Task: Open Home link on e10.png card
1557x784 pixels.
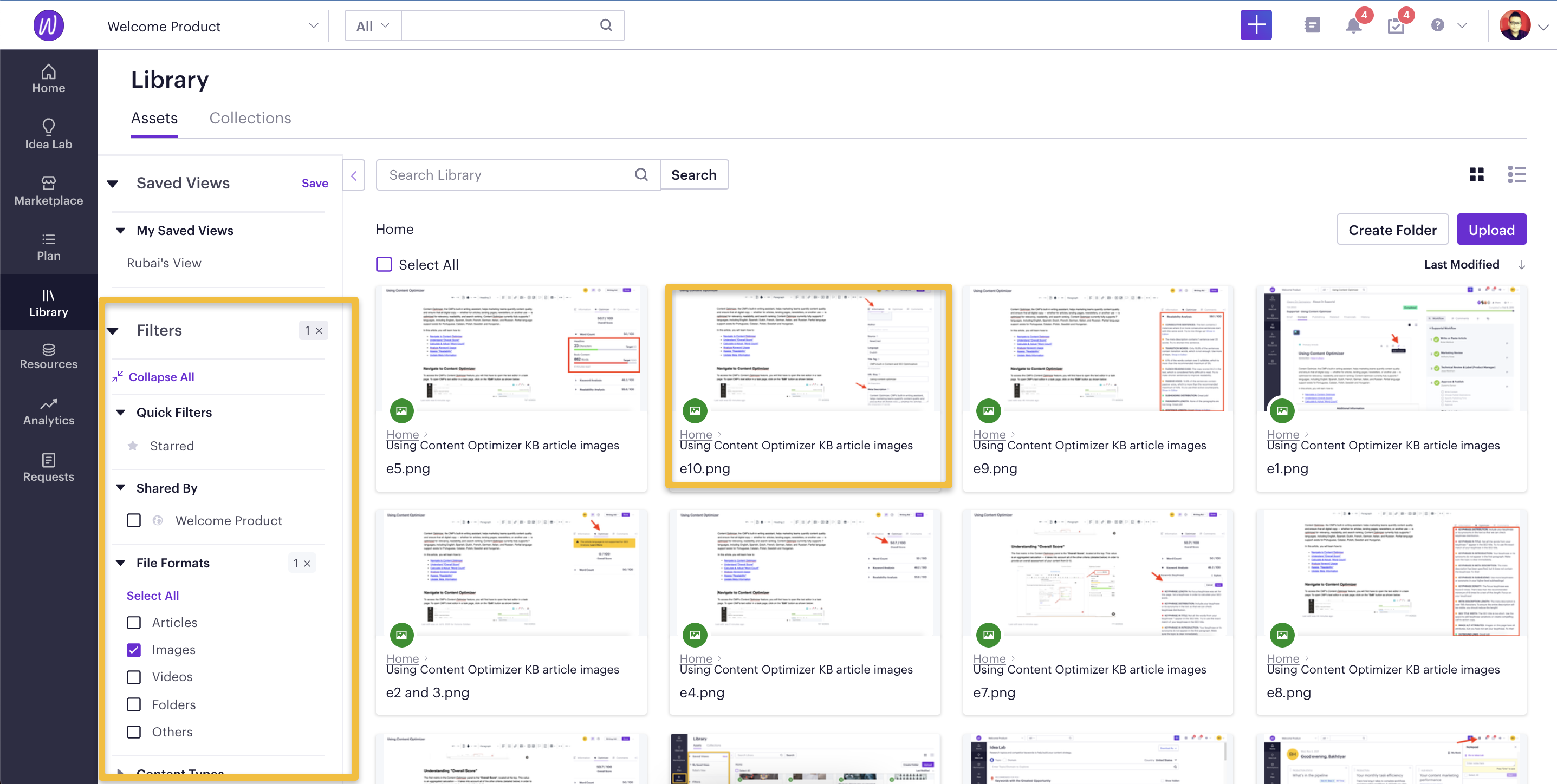Action: 695,434
